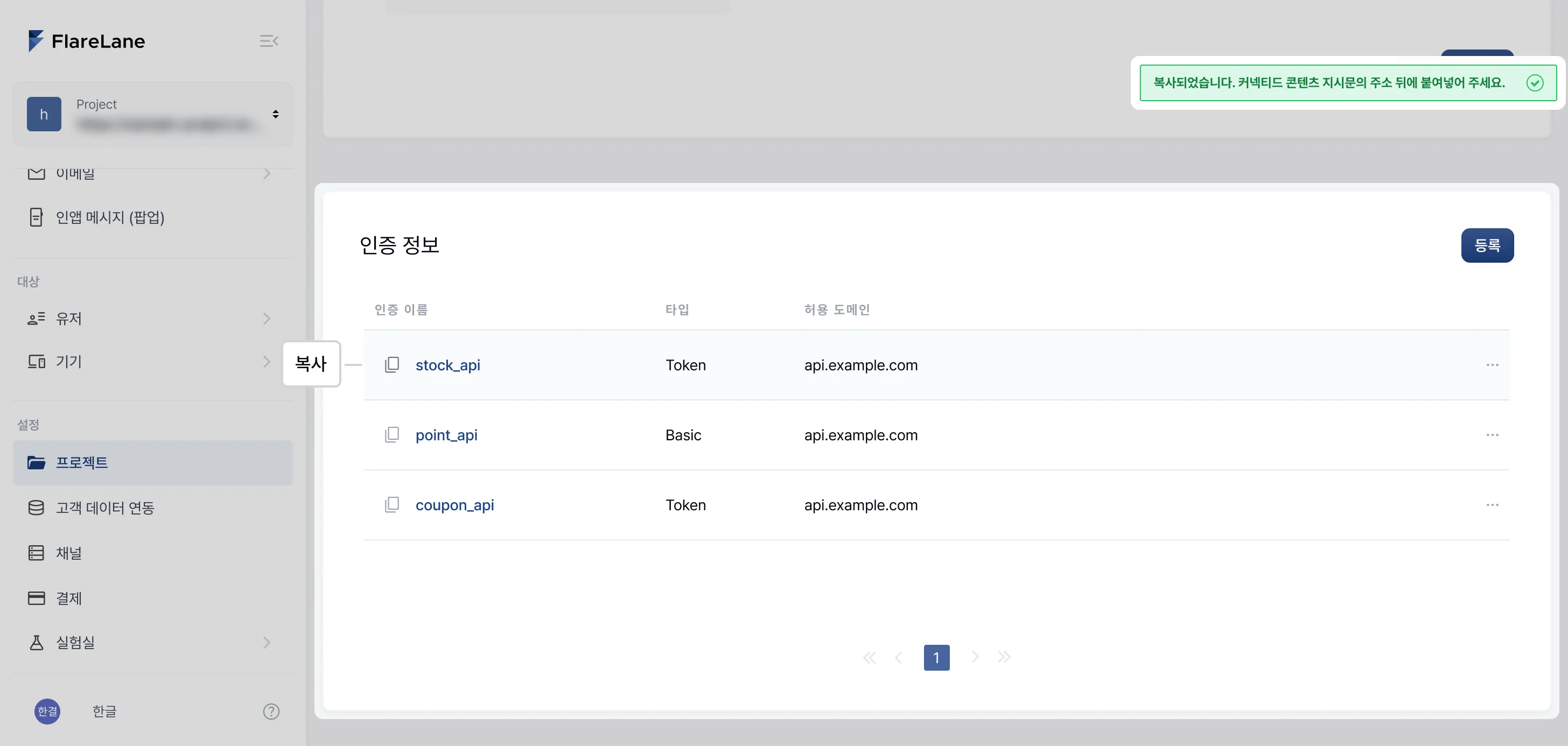
Task: Open the point_api link
Action: coord(446,435)
